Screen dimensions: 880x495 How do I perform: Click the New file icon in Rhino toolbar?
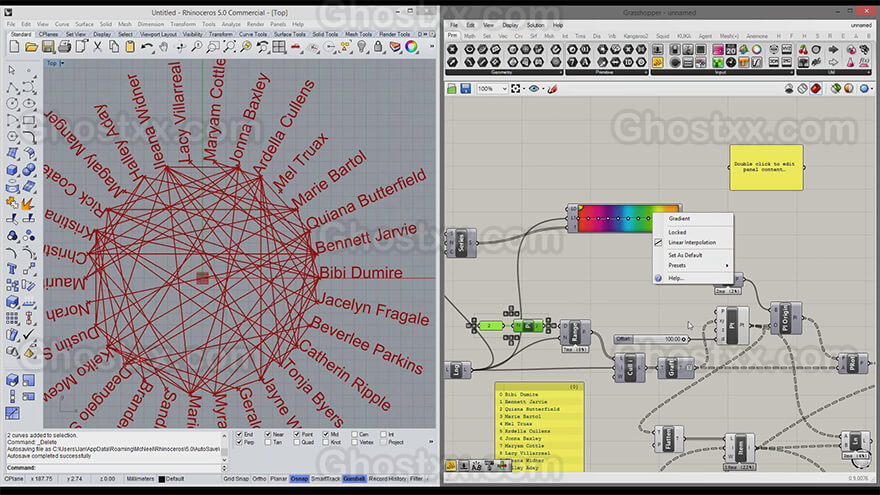coord(15,47)
